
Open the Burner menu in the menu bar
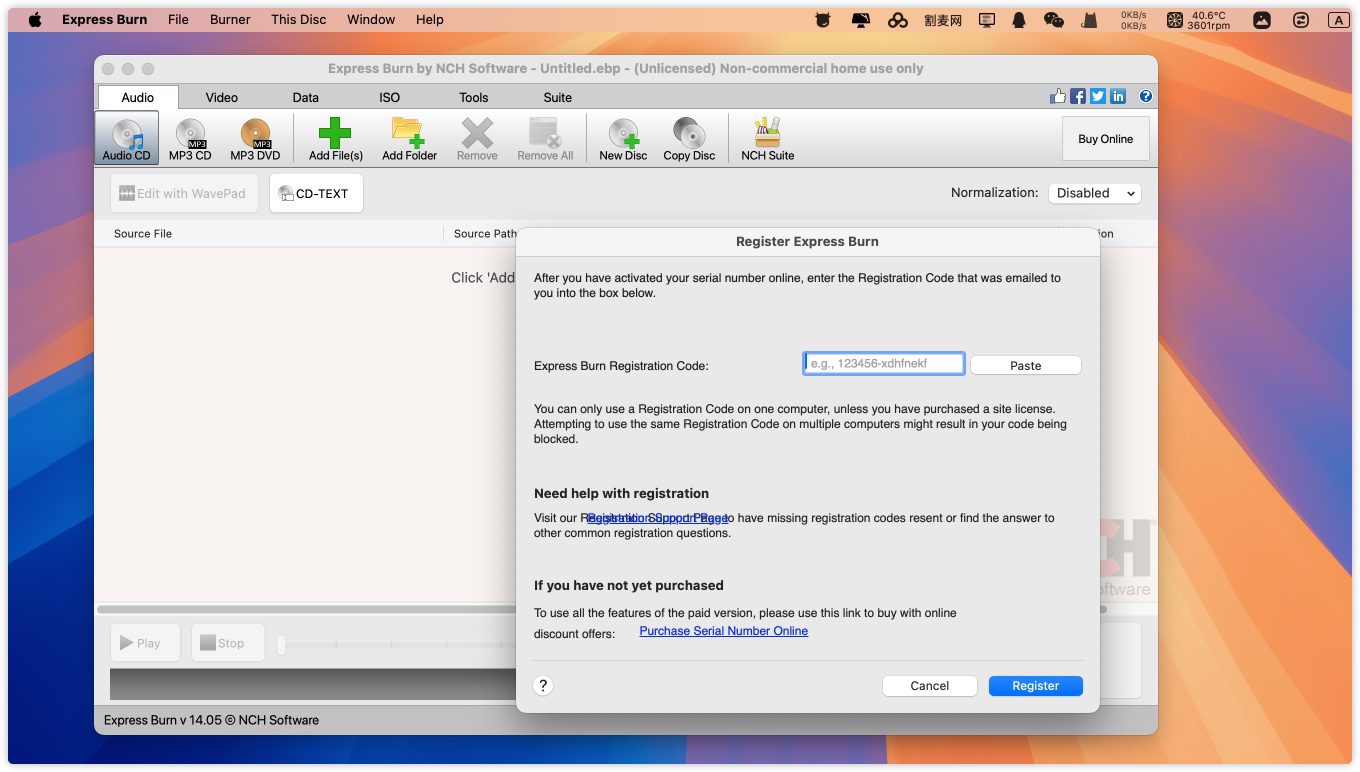coord(230,20)
